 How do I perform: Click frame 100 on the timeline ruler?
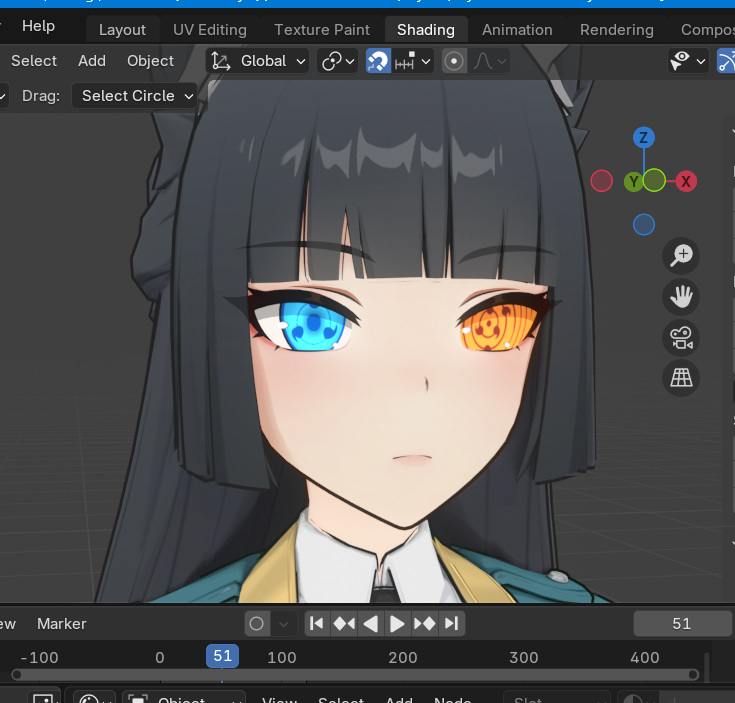281,658
